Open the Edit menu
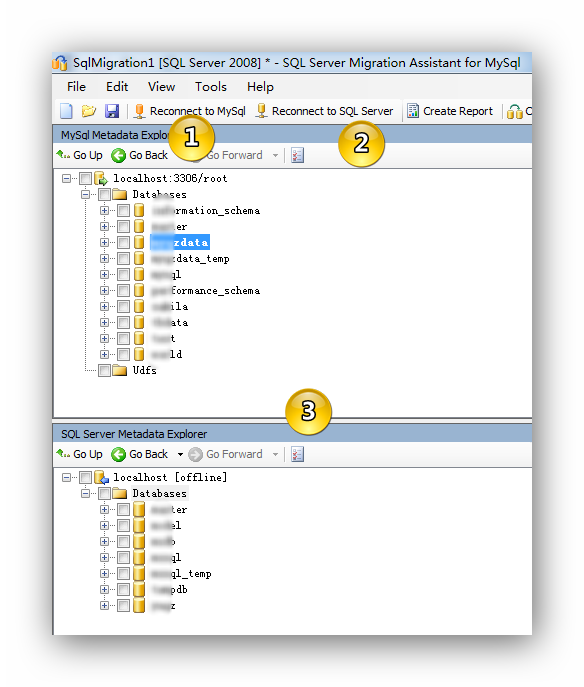Image resolution: width=584 pixels, height=687 pixels. point(117,87)
